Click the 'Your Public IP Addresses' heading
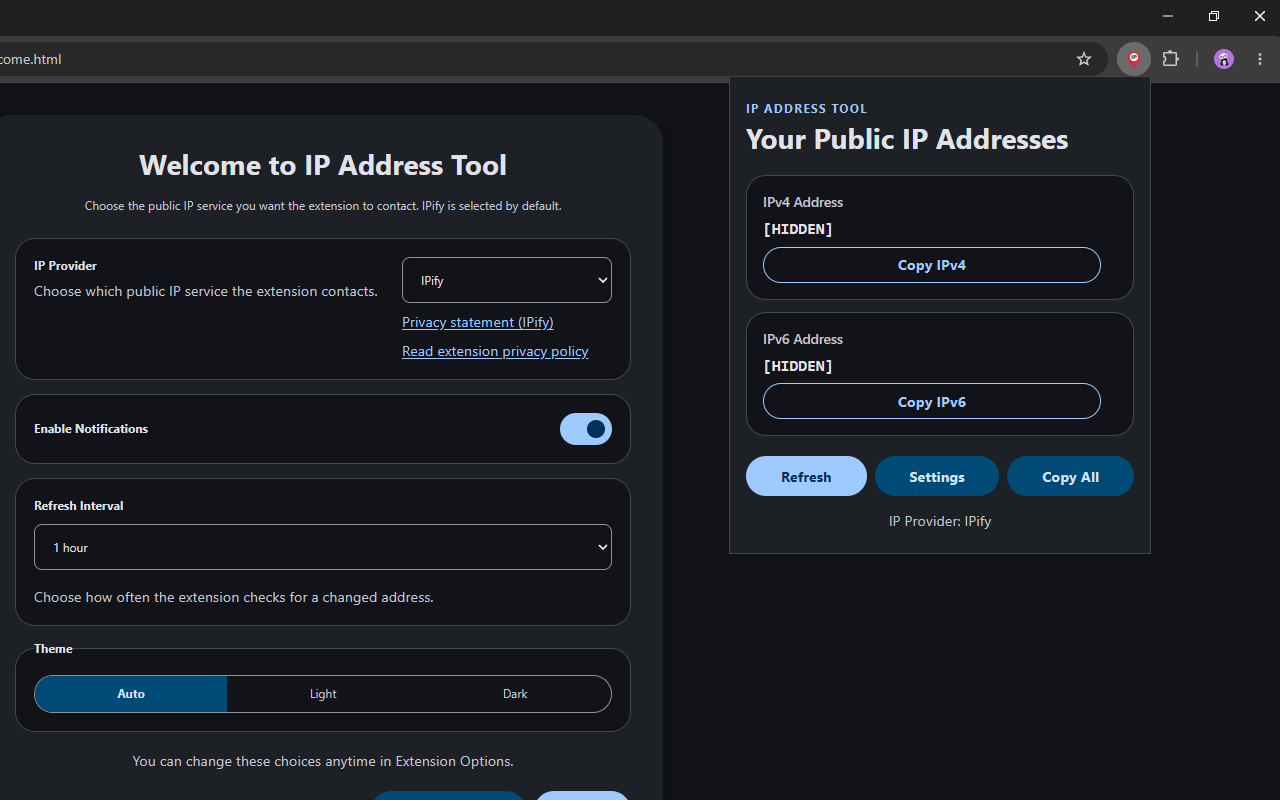 pos(907,139)
